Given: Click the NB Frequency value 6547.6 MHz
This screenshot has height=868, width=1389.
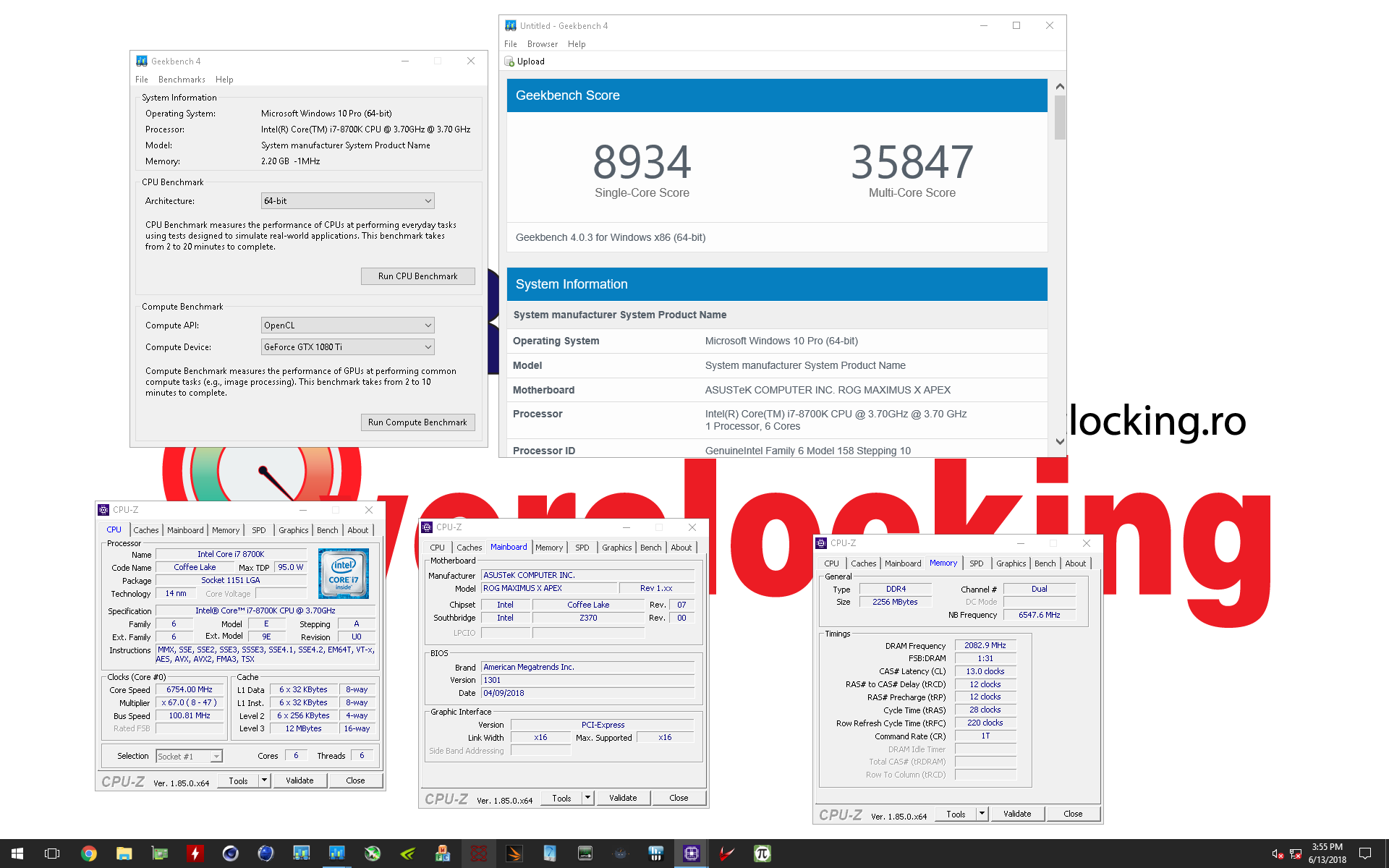Looking at the screenshot, I should coord(1039,615).
